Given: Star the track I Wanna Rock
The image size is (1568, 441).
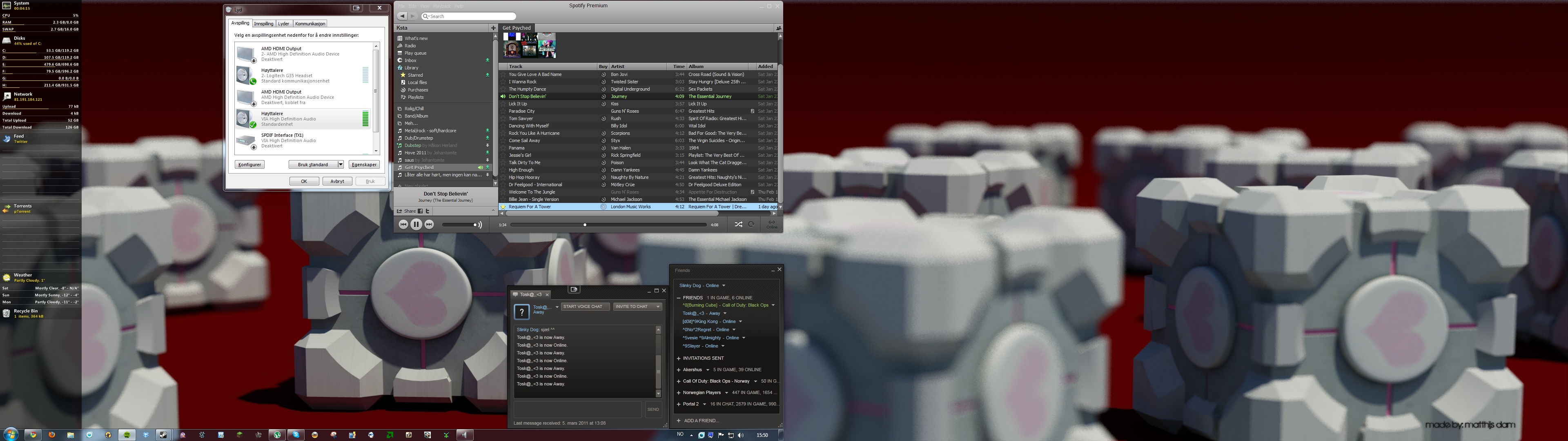Looking at the screenshot, I should coord(503,82).
